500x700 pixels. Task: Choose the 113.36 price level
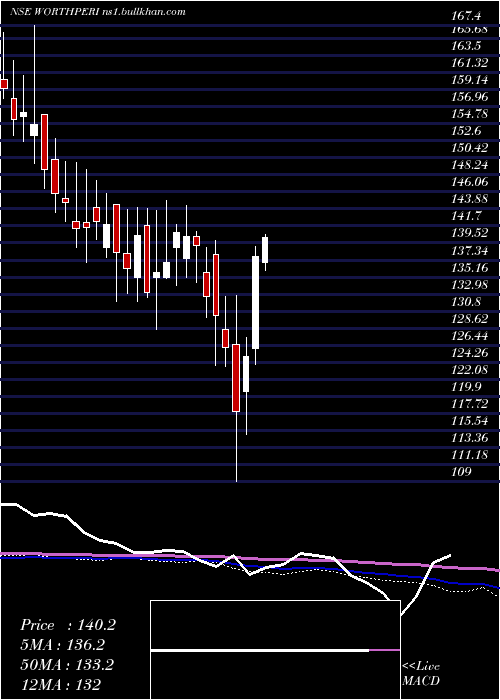(470, 438)
